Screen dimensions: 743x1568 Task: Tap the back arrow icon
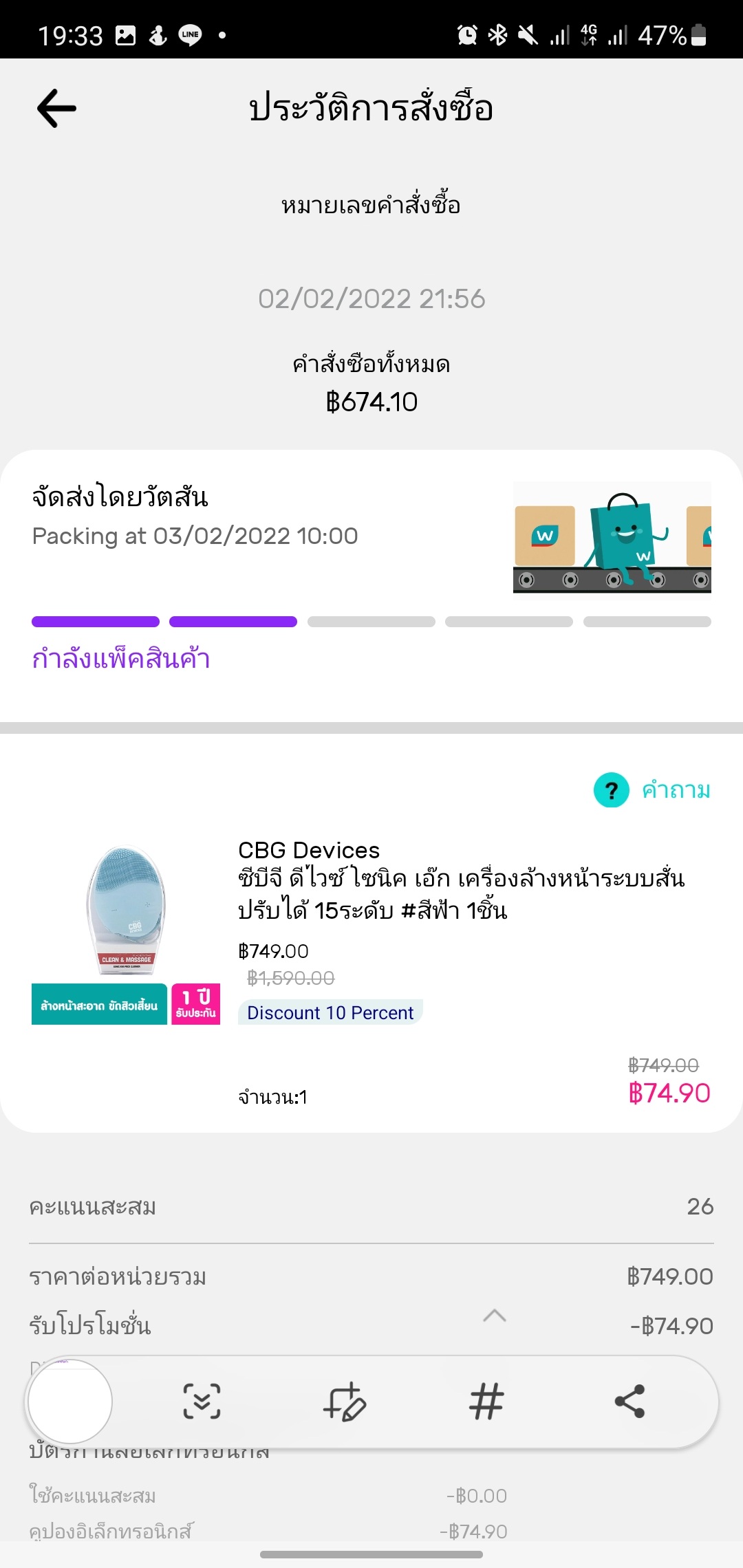(x=56, y=109)
